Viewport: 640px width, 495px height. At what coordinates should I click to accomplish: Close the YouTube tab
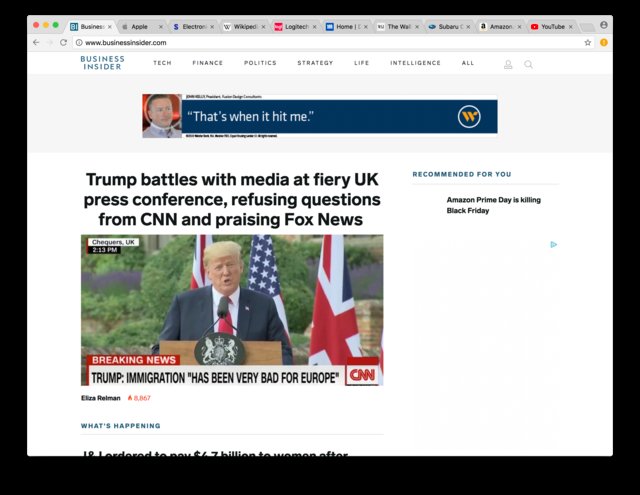tap(571, 27)
